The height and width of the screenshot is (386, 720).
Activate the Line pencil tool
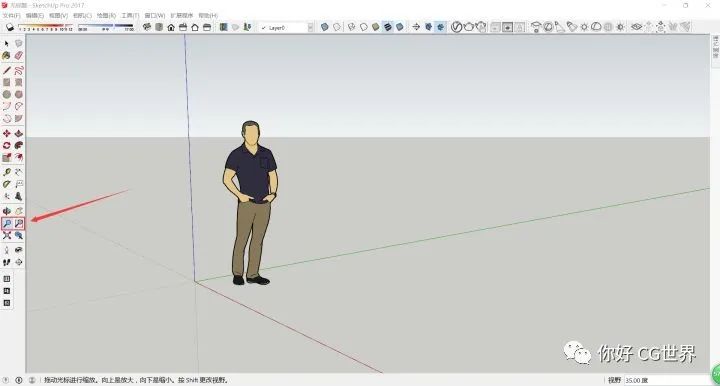[6, 70]
